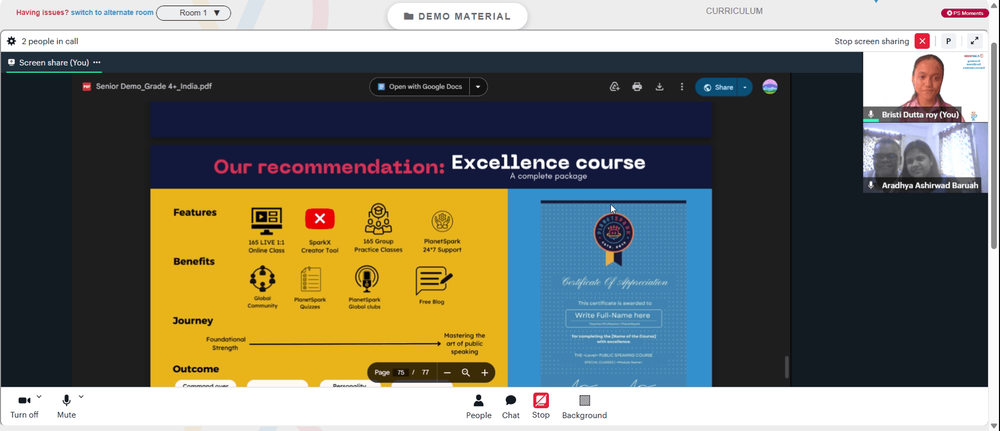Click PlanetSpark 24*7 Support icon
The width and height of the screenshot is (1000, 431).
point(442,222)
